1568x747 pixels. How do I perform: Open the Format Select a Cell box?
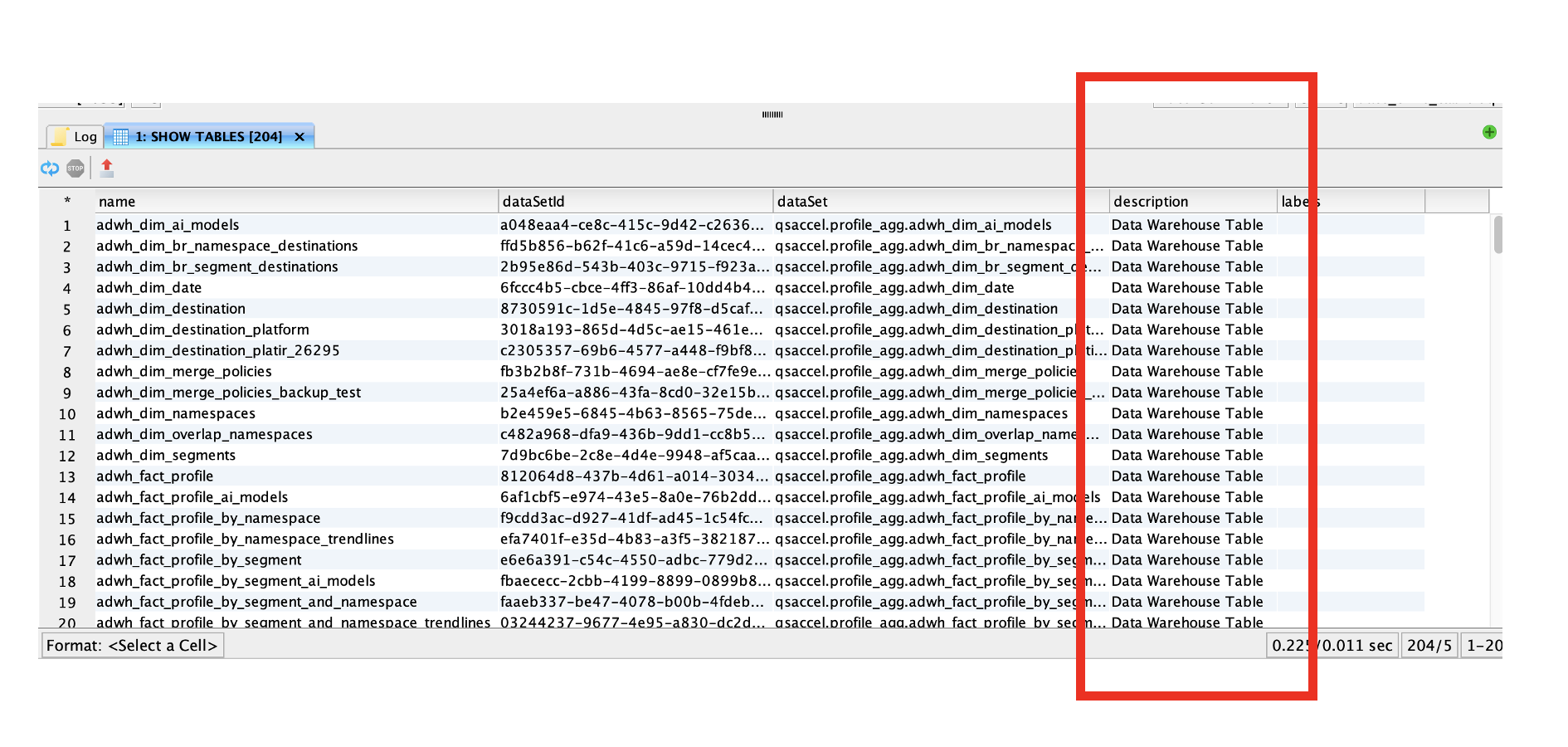tap(132, 646)
